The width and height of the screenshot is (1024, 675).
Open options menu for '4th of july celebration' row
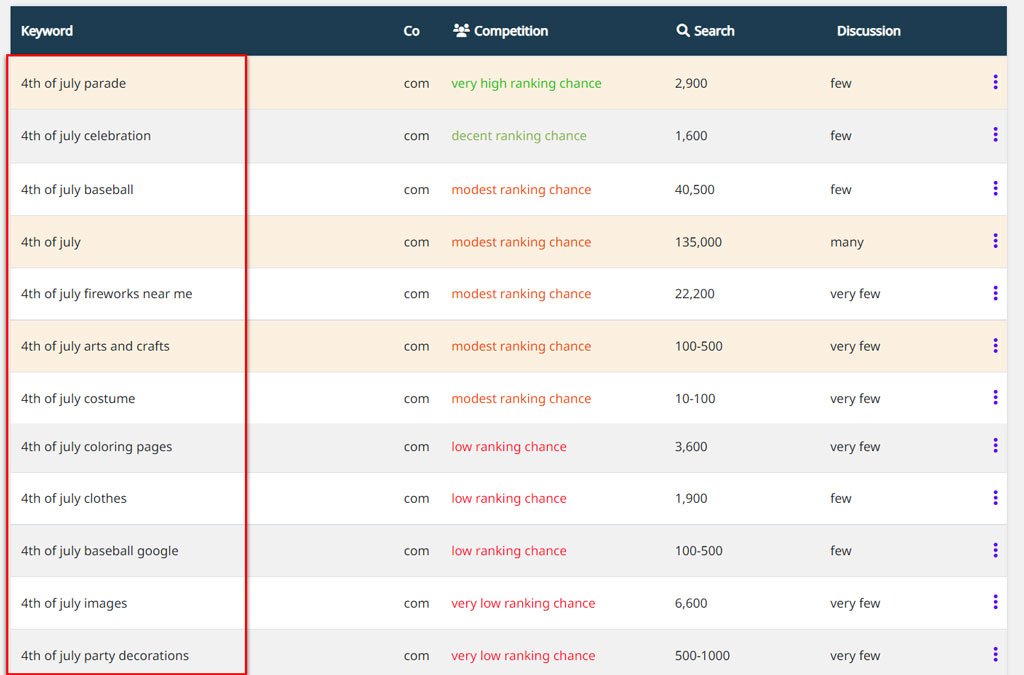995,134
